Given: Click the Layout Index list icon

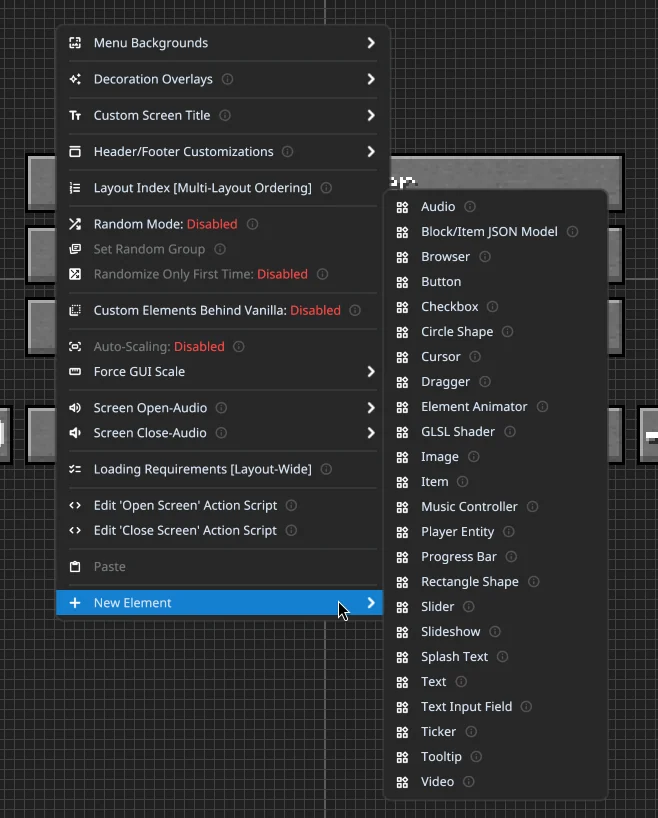Looking at the screenshot, I should click(x=75, y=188).
